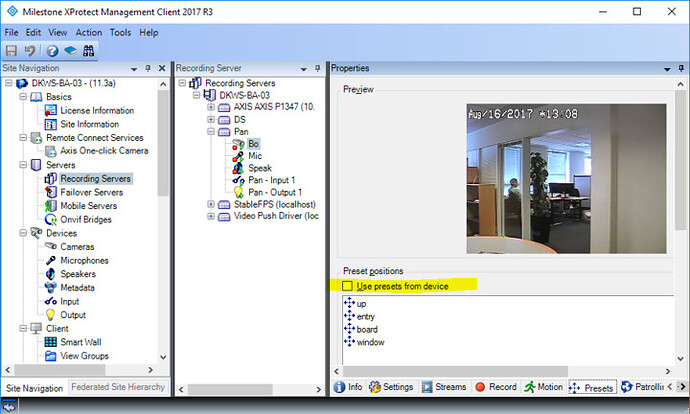The image size is (690, 414).
Task: Click the Pan - Output 1 lightbulb icon
Action: point(238,192)
